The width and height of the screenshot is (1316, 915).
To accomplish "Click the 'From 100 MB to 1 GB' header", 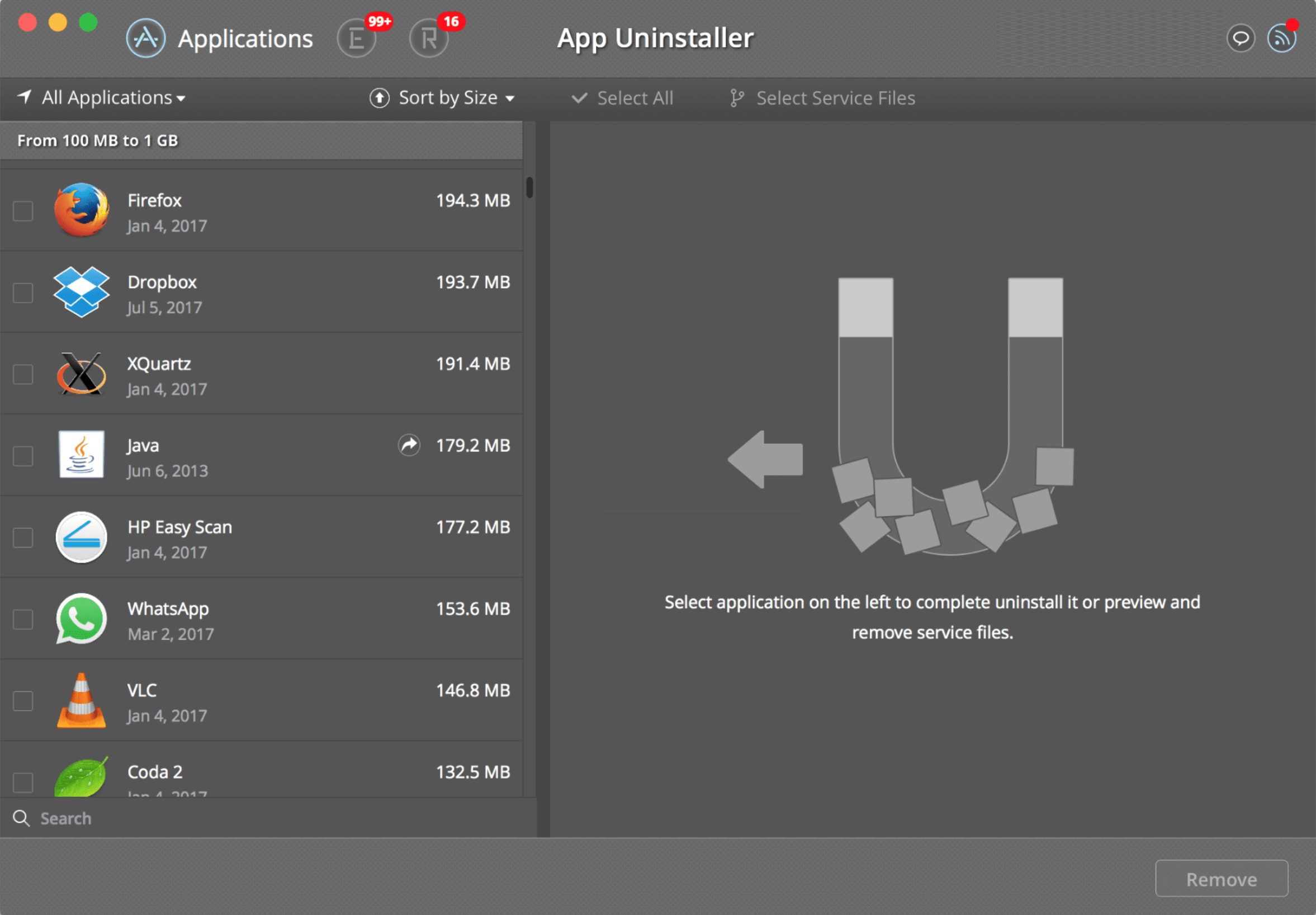I will 261,140.
